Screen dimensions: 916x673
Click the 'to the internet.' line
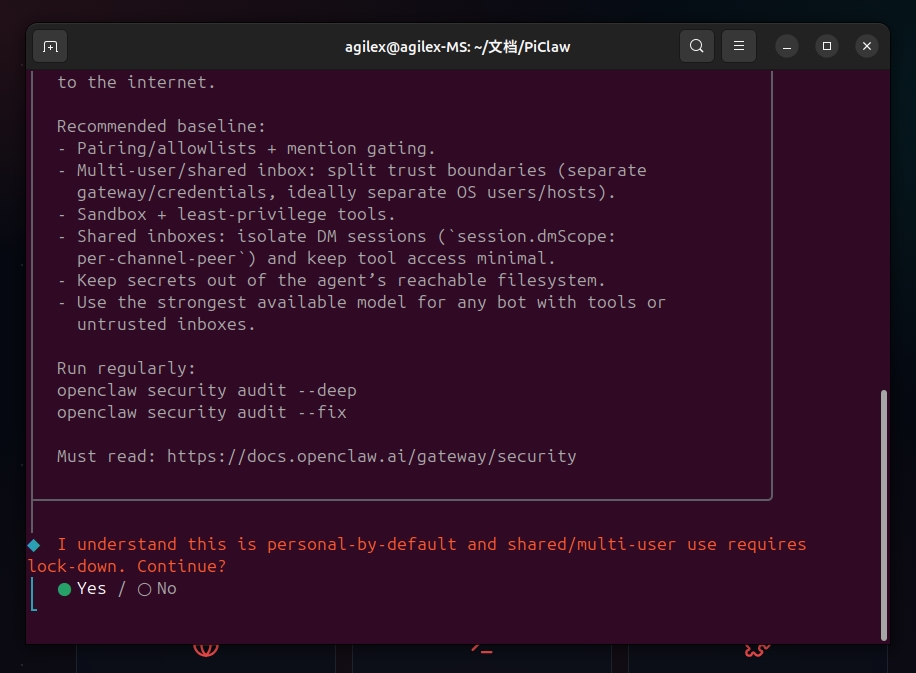(x=136, y=82)
